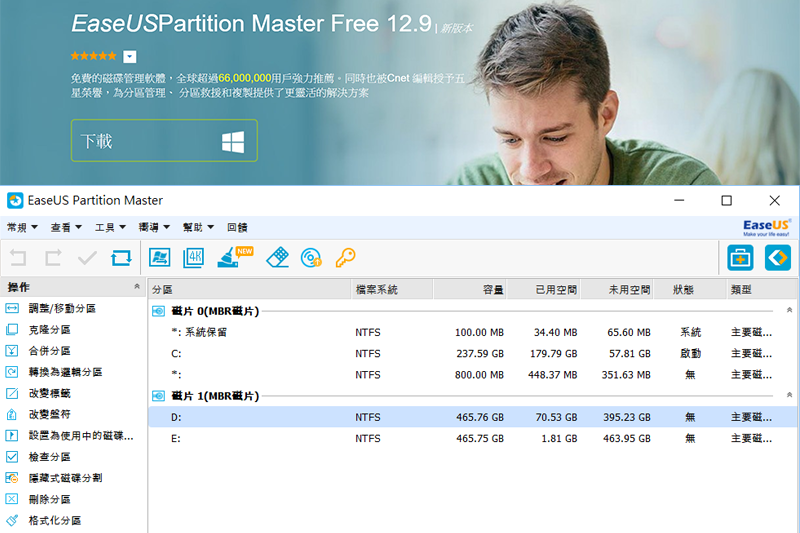Open the migrate OS toolbar icon

160,258
